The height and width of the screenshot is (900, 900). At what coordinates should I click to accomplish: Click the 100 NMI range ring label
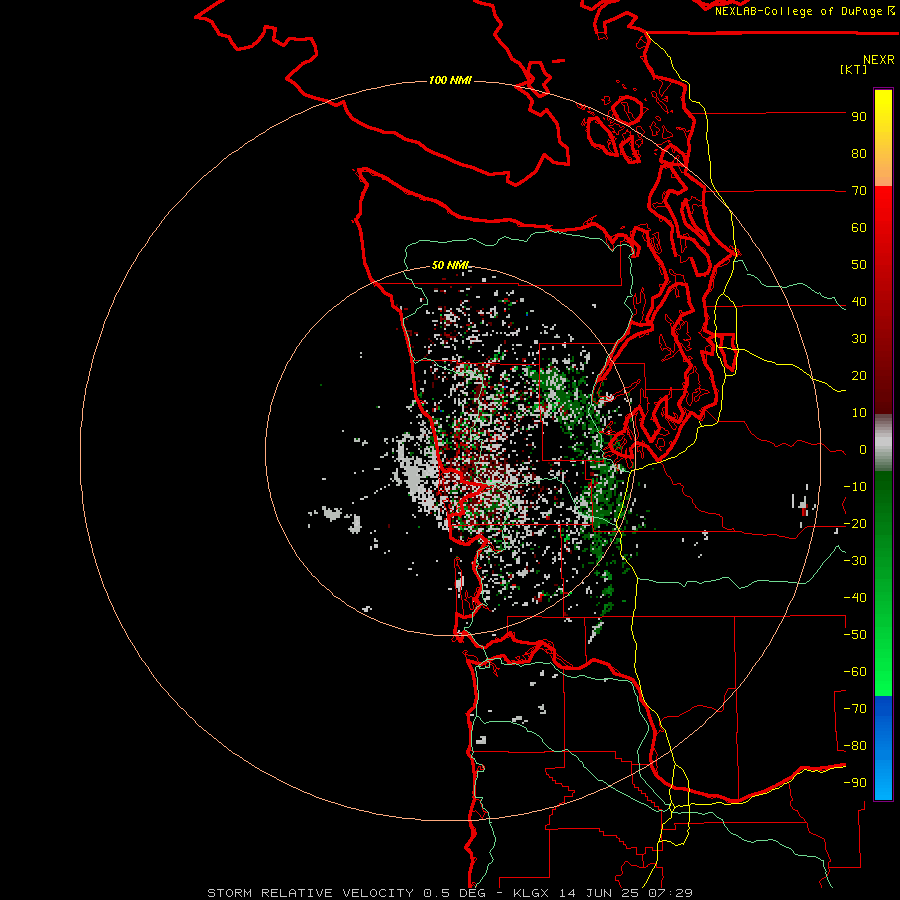pos(450,80)
